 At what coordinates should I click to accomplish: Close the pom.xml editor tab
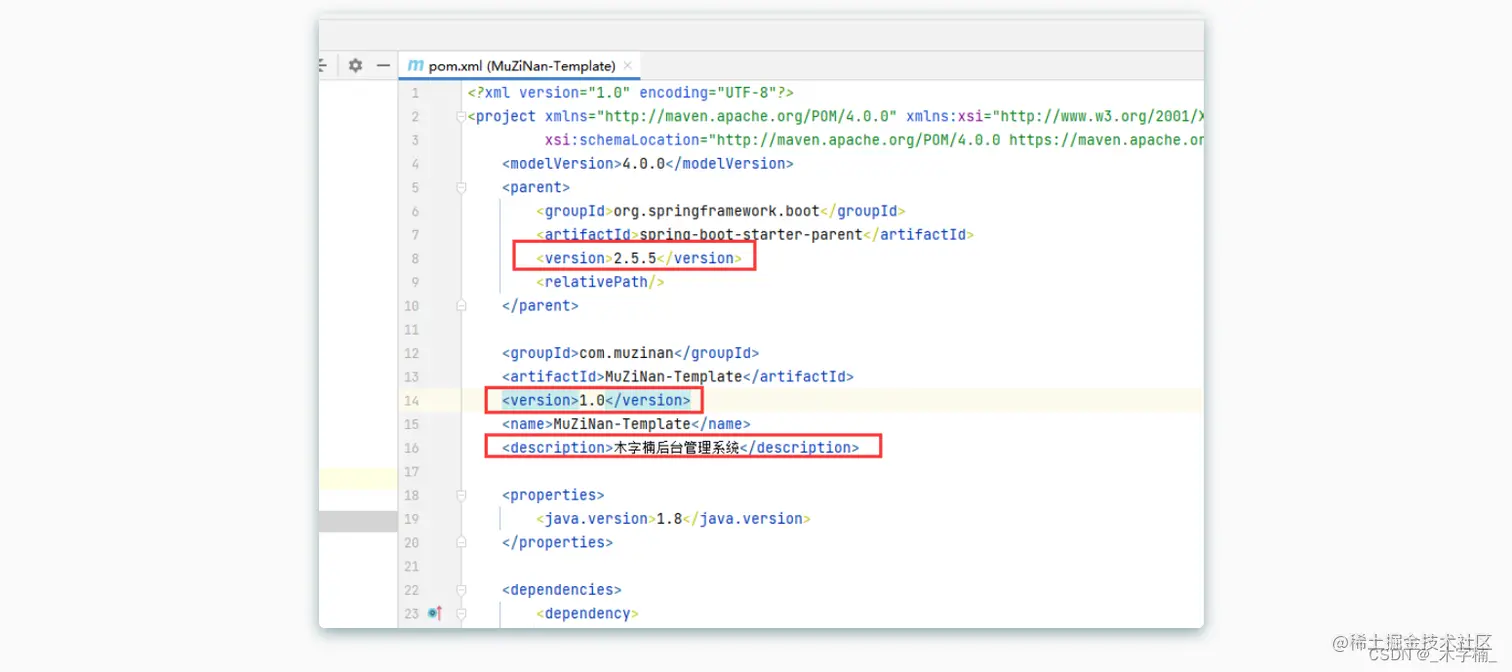tap(628, 66)
